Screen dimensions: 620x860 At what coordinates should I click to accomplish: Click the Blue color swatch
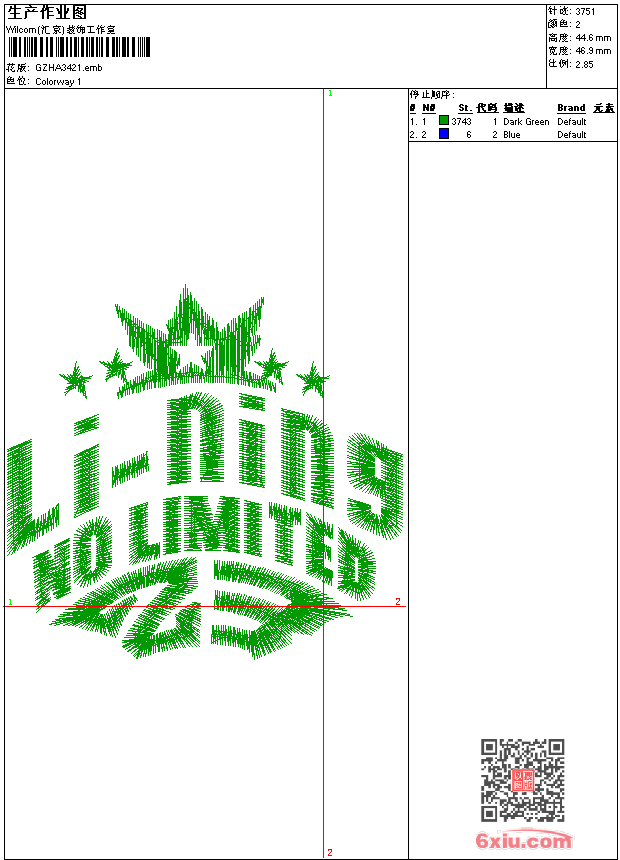[x=444, y=133]
